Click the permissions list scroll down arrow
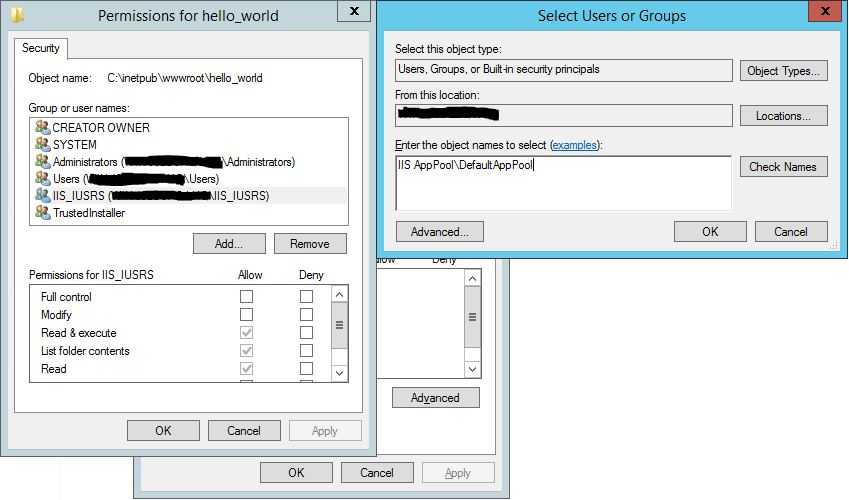Viewport: 849px width, 500px height. (339, 373)
